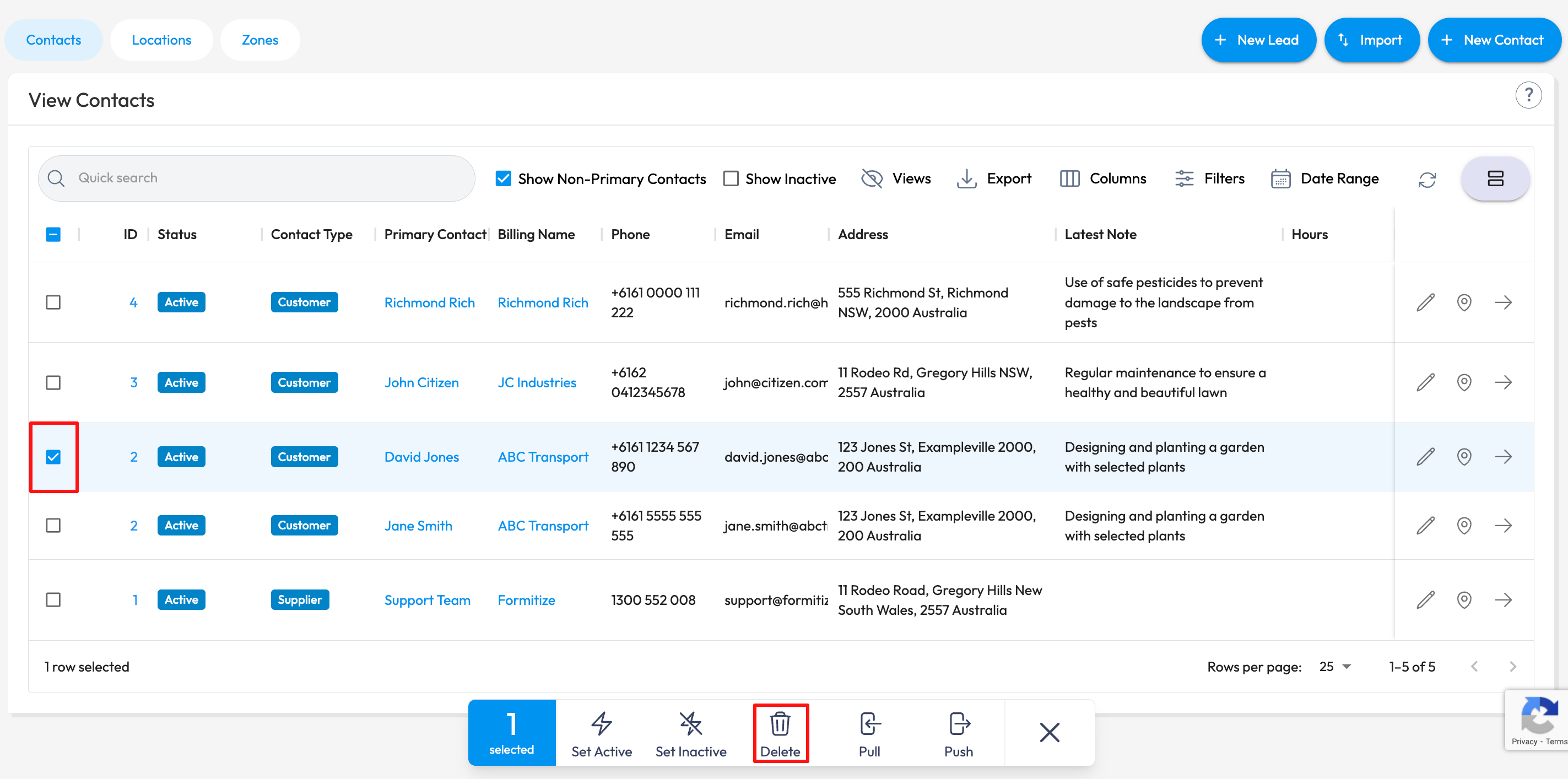
Task: Expand the Filters options
Action: coord(1209,179)
